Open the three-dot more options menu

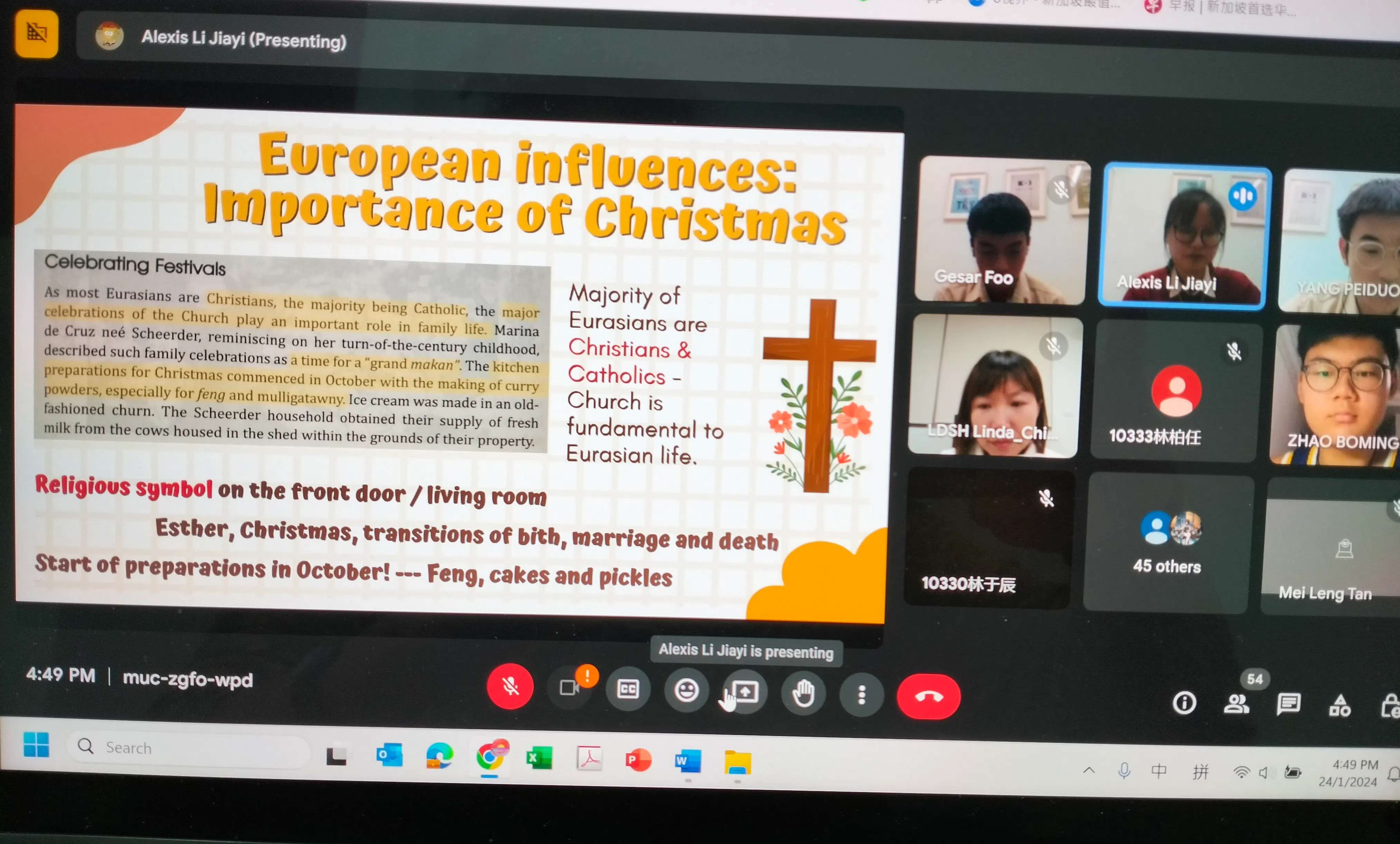(861, 695)
